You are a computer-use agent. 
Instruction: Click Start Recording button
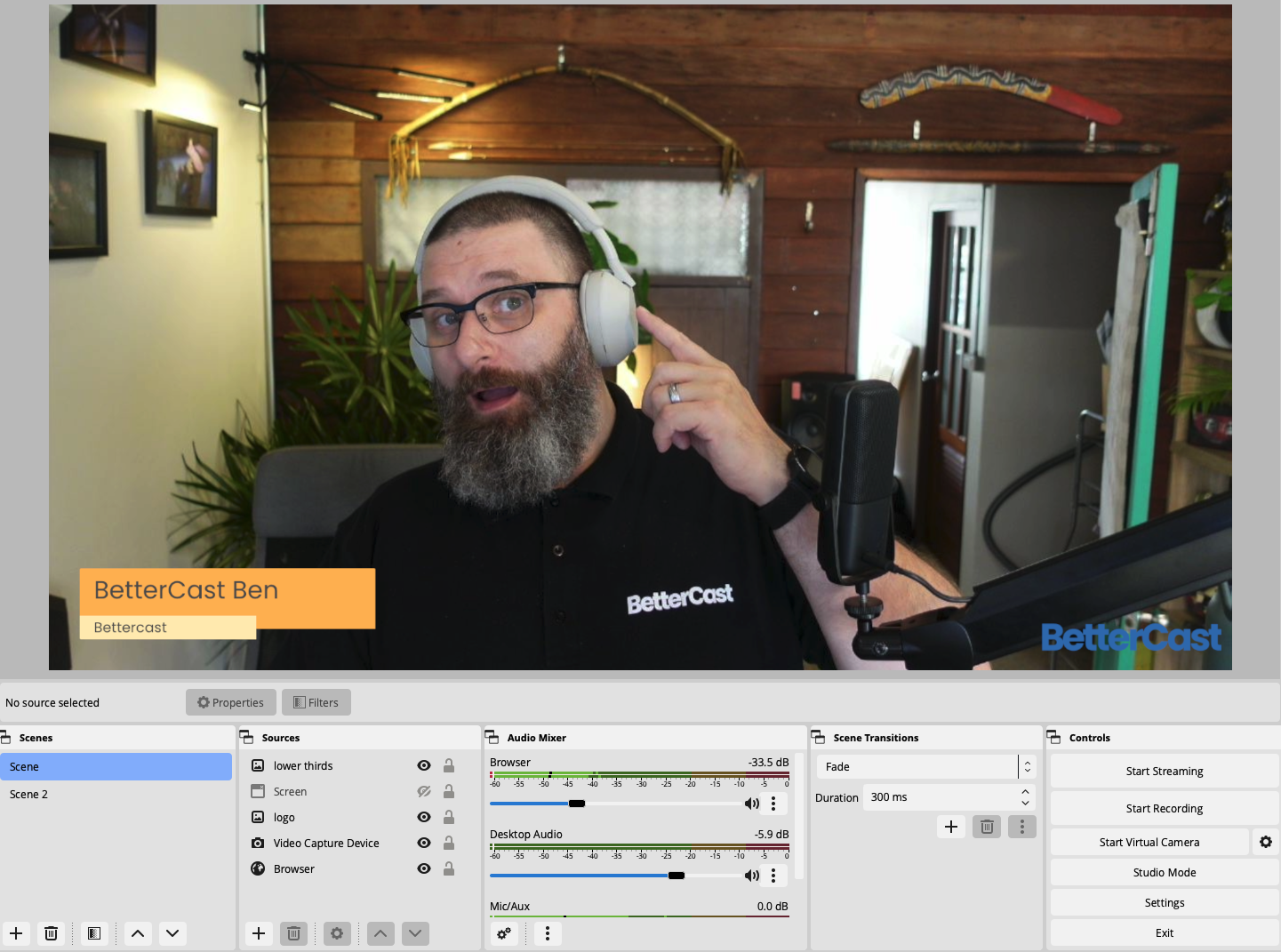pyautogui.click(x=1165, y=808)
